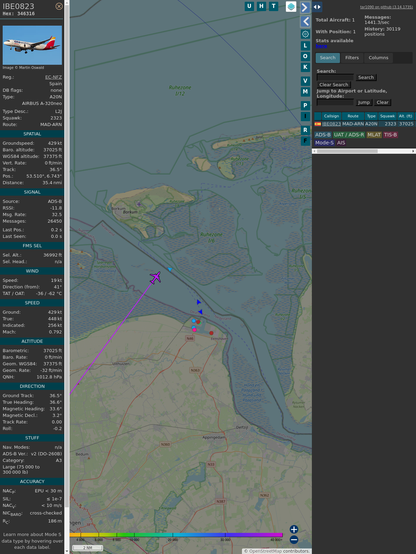Click the Jump button
The width and height of the screenshot is (416, 554).
(x=364, y=102)
